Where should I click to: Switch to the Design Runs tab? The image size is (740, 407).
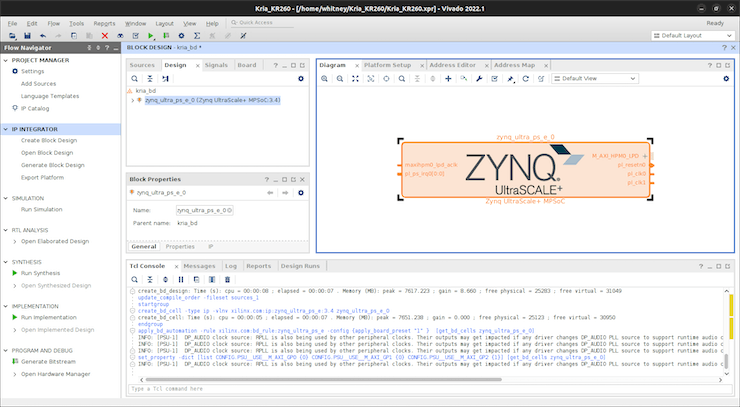pyautogui.click(x=300, y=266)
